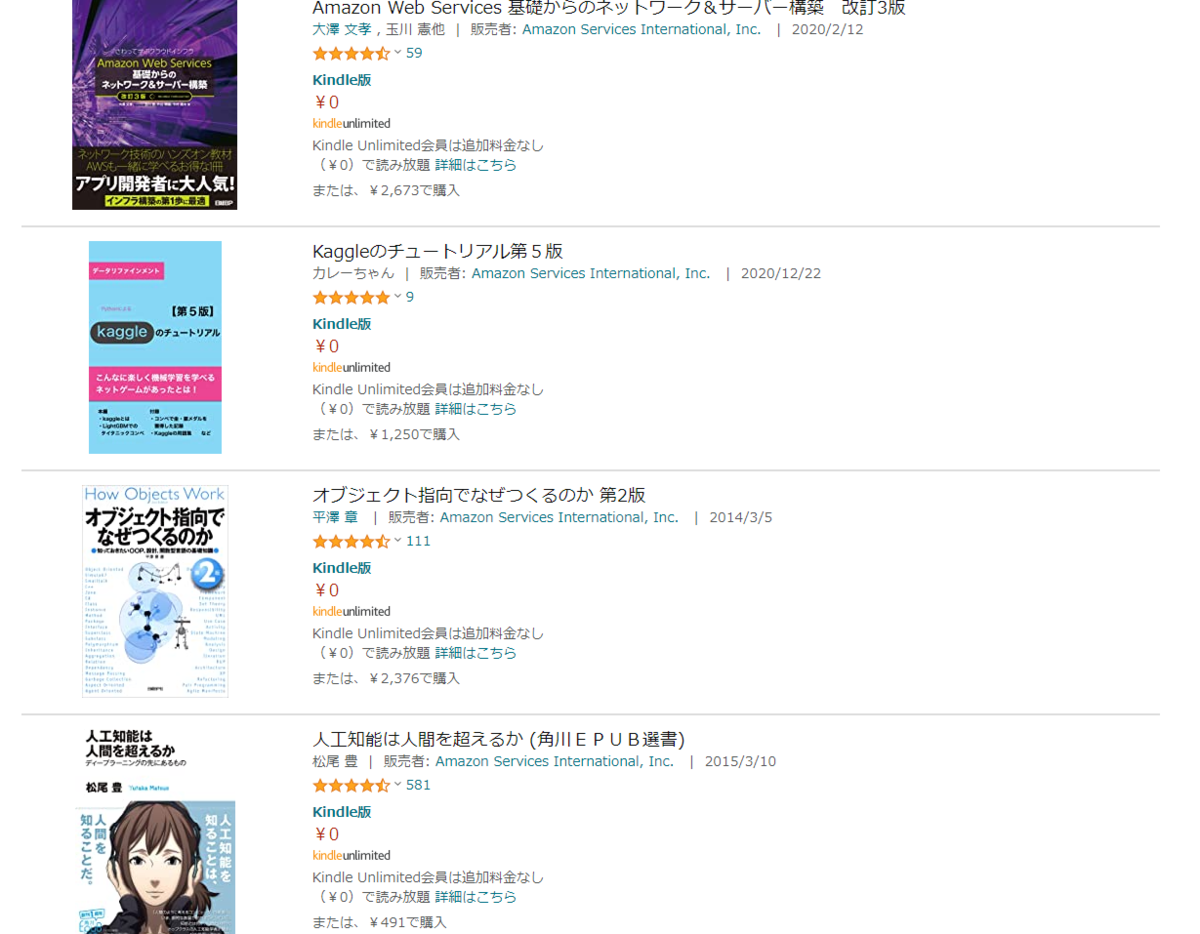Click author name カレーちゃん
The image size is (1200, 934).
tap(353, 273)
